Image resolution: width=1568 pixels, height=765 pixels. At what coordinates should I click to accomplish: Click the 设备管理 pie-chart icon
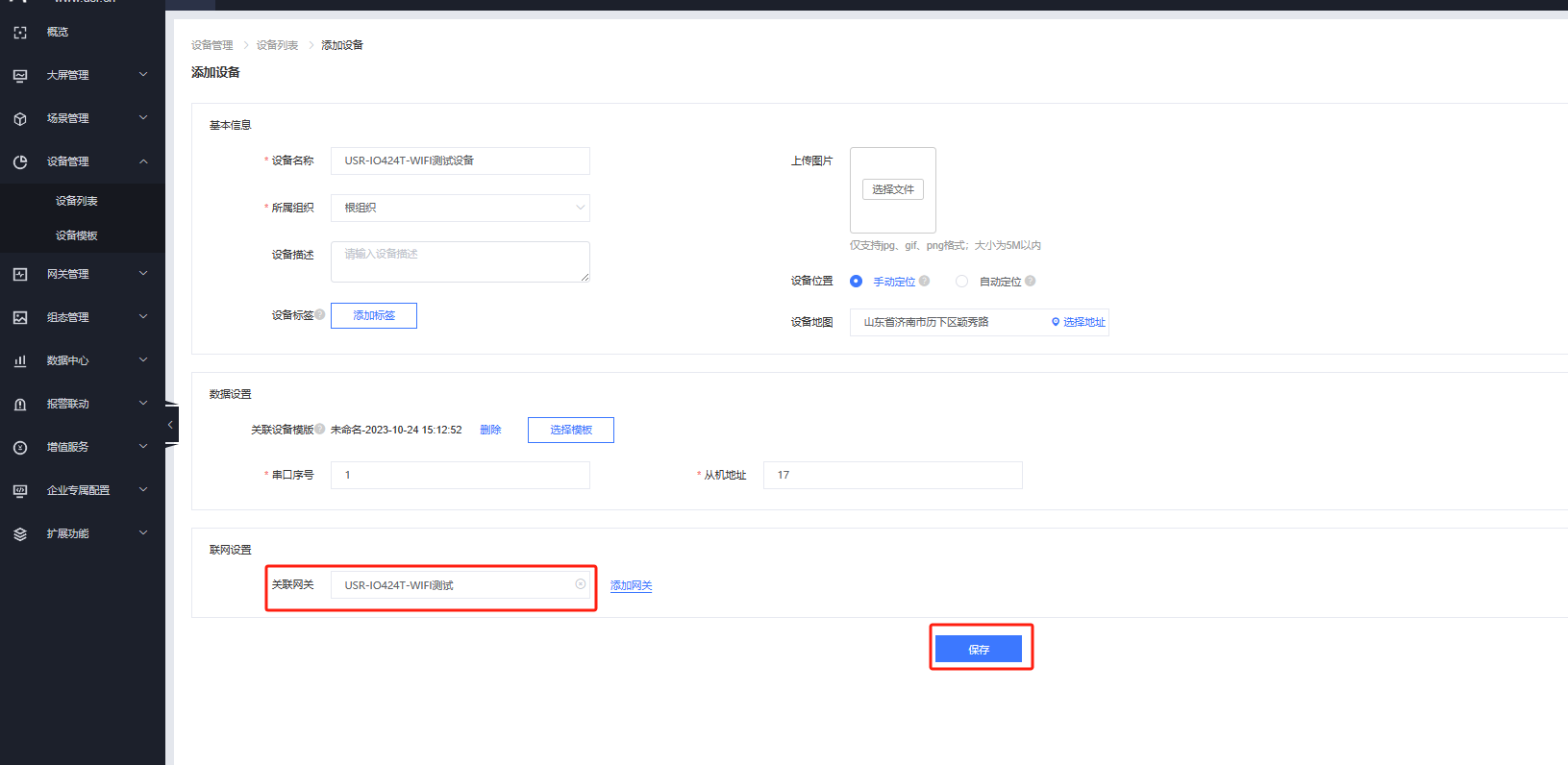click(x=20, y=161)
